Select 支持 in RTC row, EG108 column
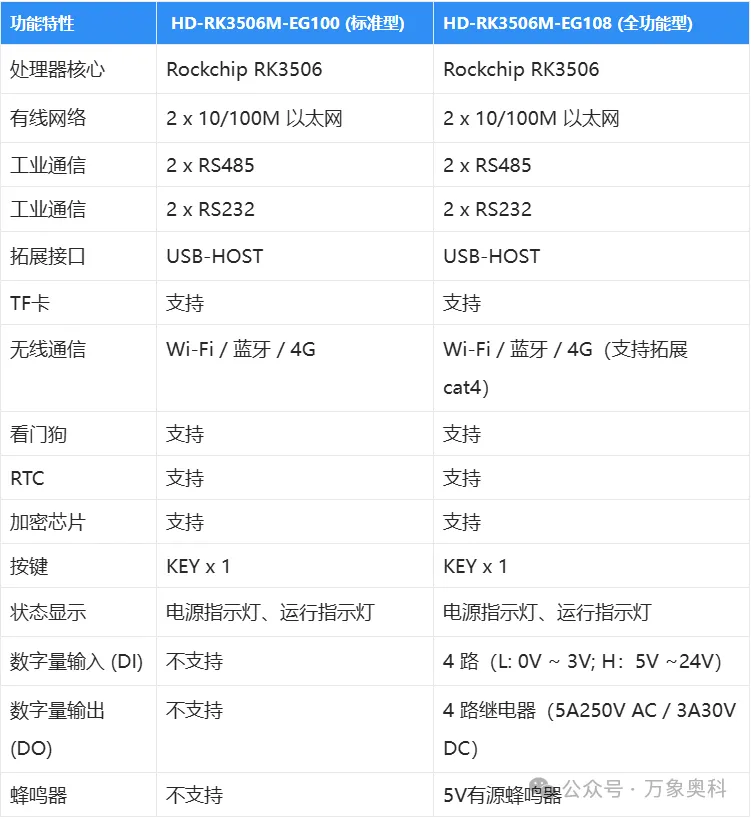 pos(462,478)
